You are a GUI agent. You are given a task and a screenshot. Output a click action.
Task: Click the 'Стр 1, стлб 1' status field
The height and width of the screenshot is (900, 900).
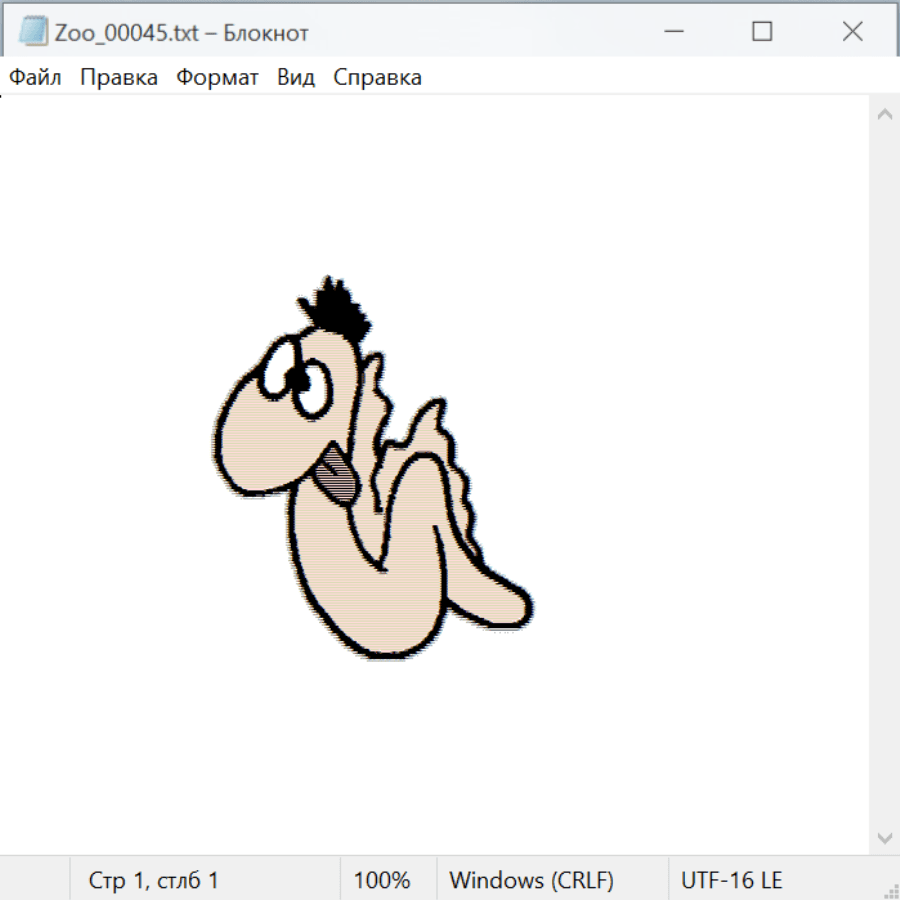[154, 881]
